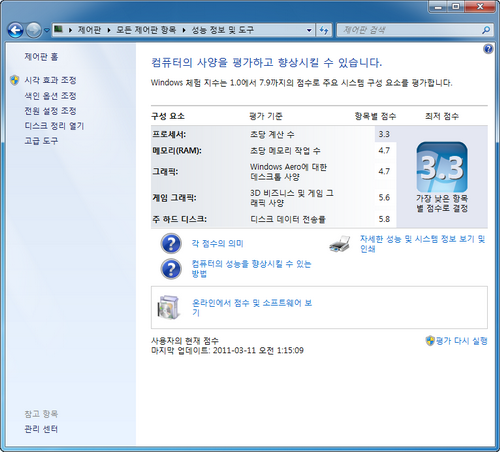The height and width of the screenshot is (452, 500).
Task: Click the greyed forward navigation arrow
Action: (x=33, y=30)
